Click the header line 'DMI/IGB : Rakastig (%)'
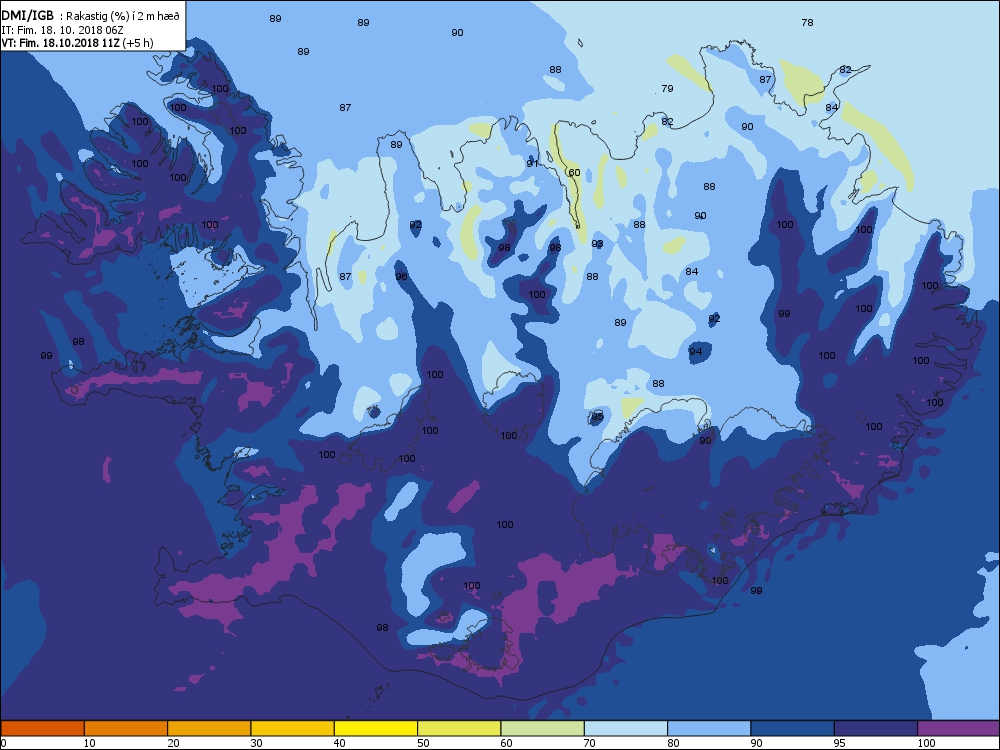Image resolution: width=1000 pixels, height=750 pixels. pos(91,16)
